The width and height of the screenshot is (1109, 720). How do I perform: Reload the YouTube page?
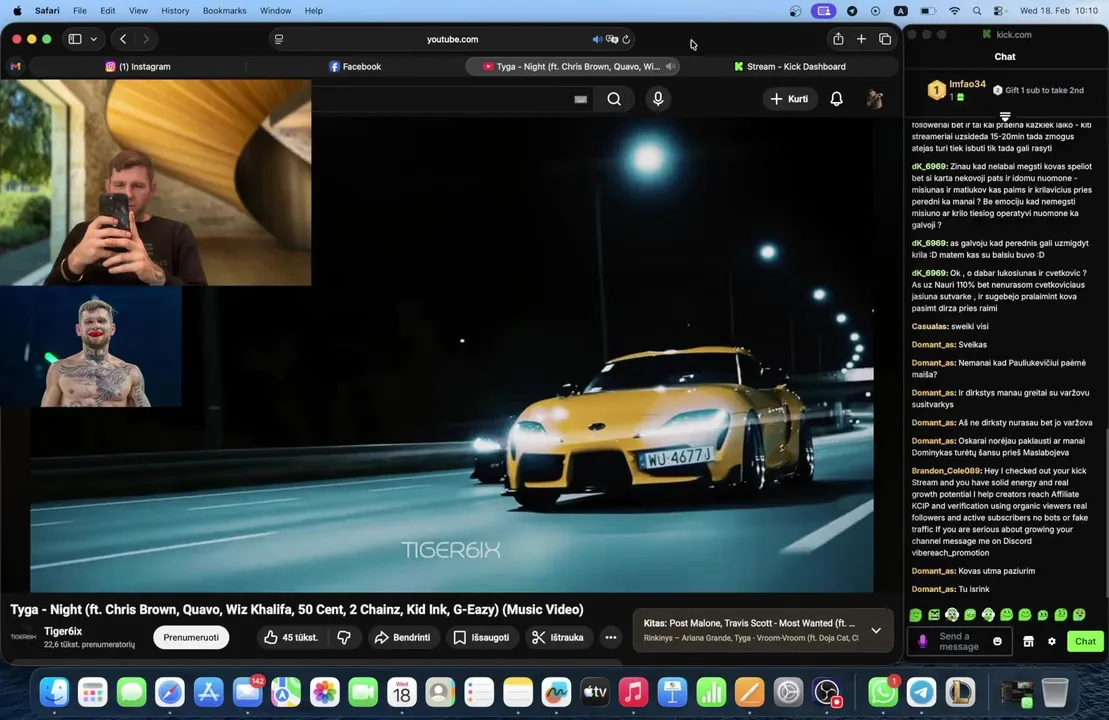(626, 39)
